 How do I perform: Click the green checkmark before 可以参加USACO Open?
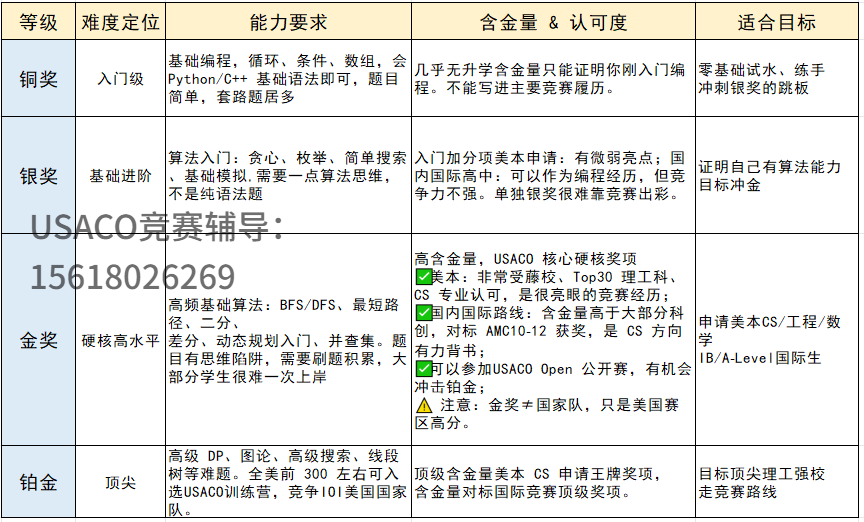coord(423,368)
